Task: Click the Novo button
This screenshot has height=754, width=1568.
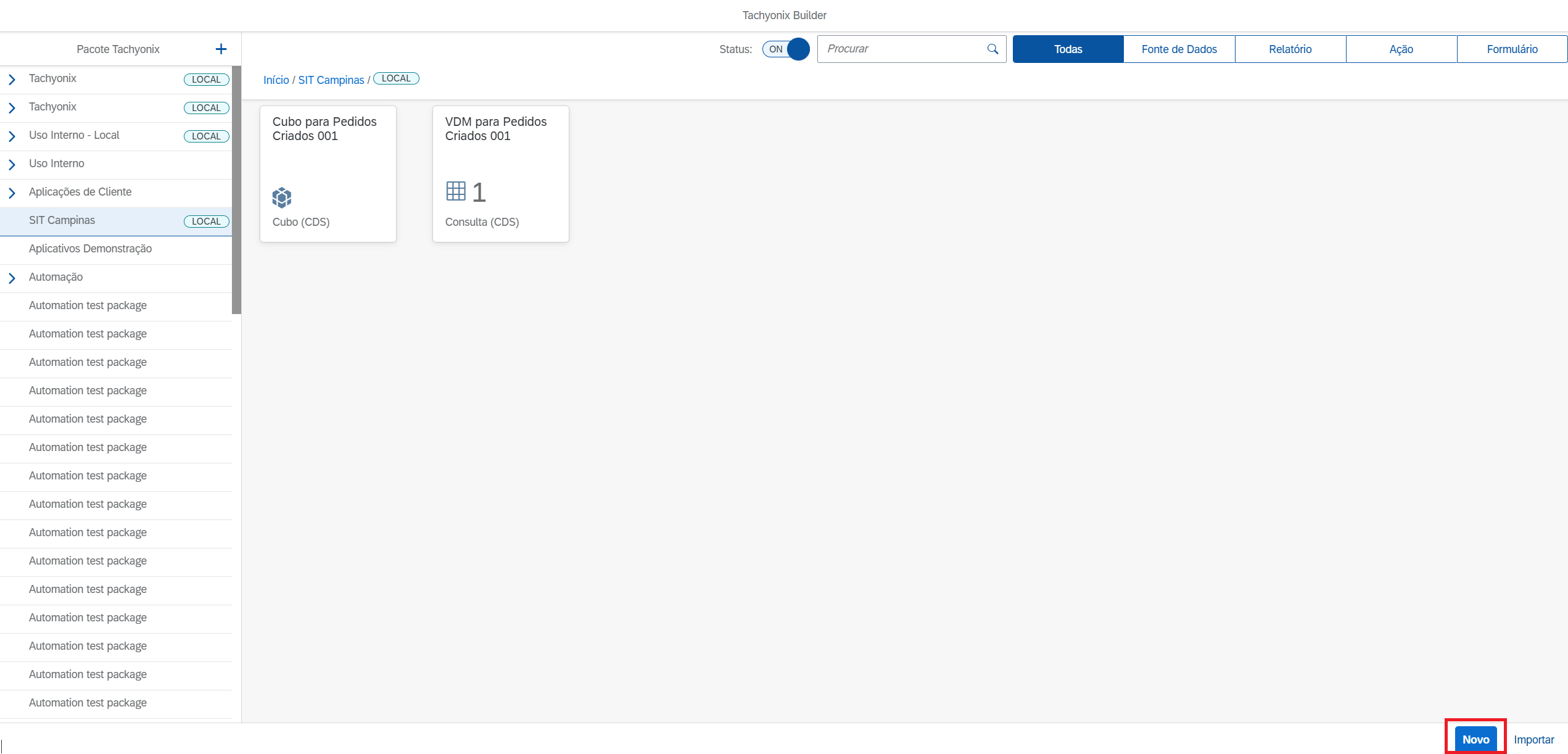Action: click(1475, 739)
